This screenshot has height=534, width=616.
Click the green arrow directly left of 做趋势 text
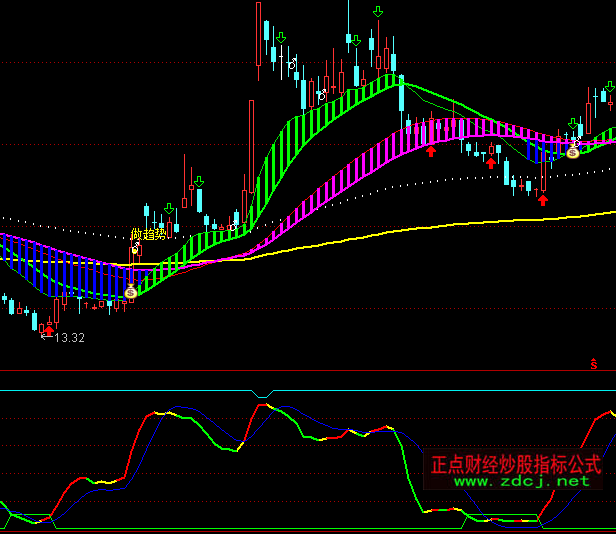(x=168, y=209)
